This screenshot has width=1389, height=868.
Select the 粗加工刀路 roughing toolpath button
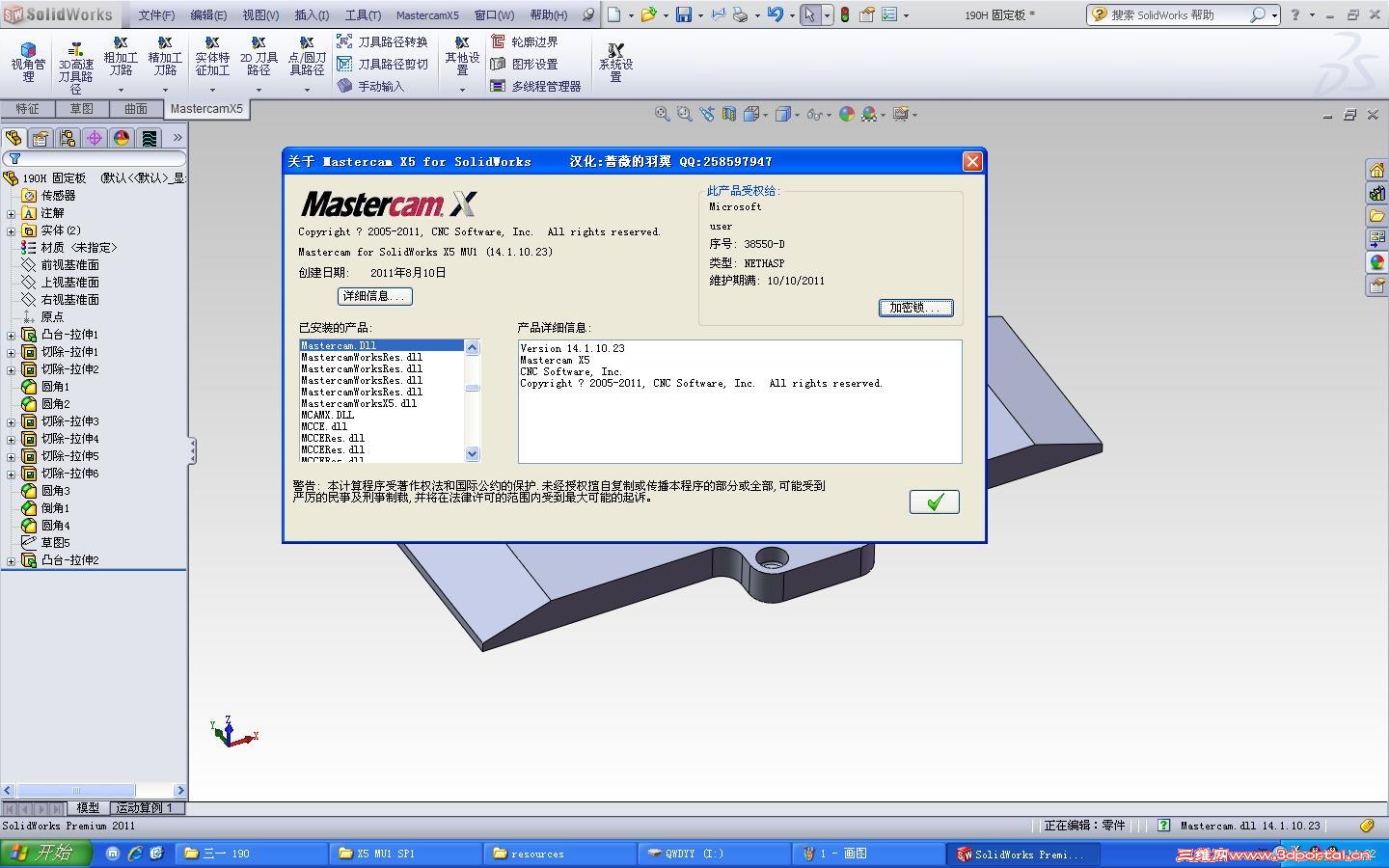click(x=121, y=58)
